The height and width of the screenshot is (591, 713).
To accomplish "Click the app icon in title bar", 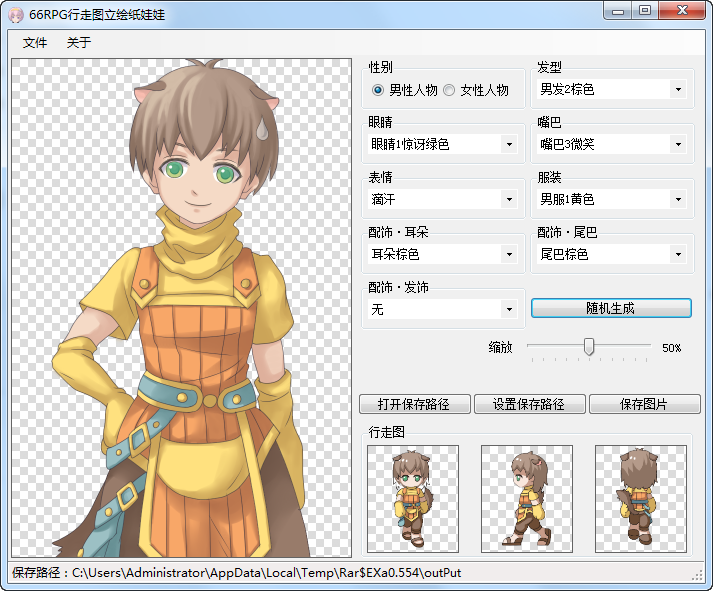I will click(x=16, y=15).
